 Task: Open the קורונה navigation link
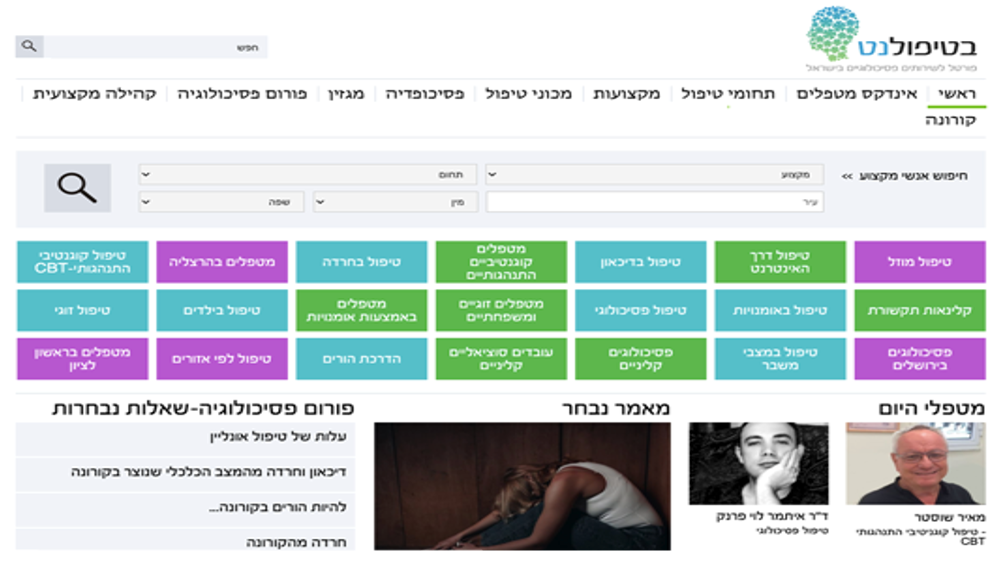click(953, 120)
